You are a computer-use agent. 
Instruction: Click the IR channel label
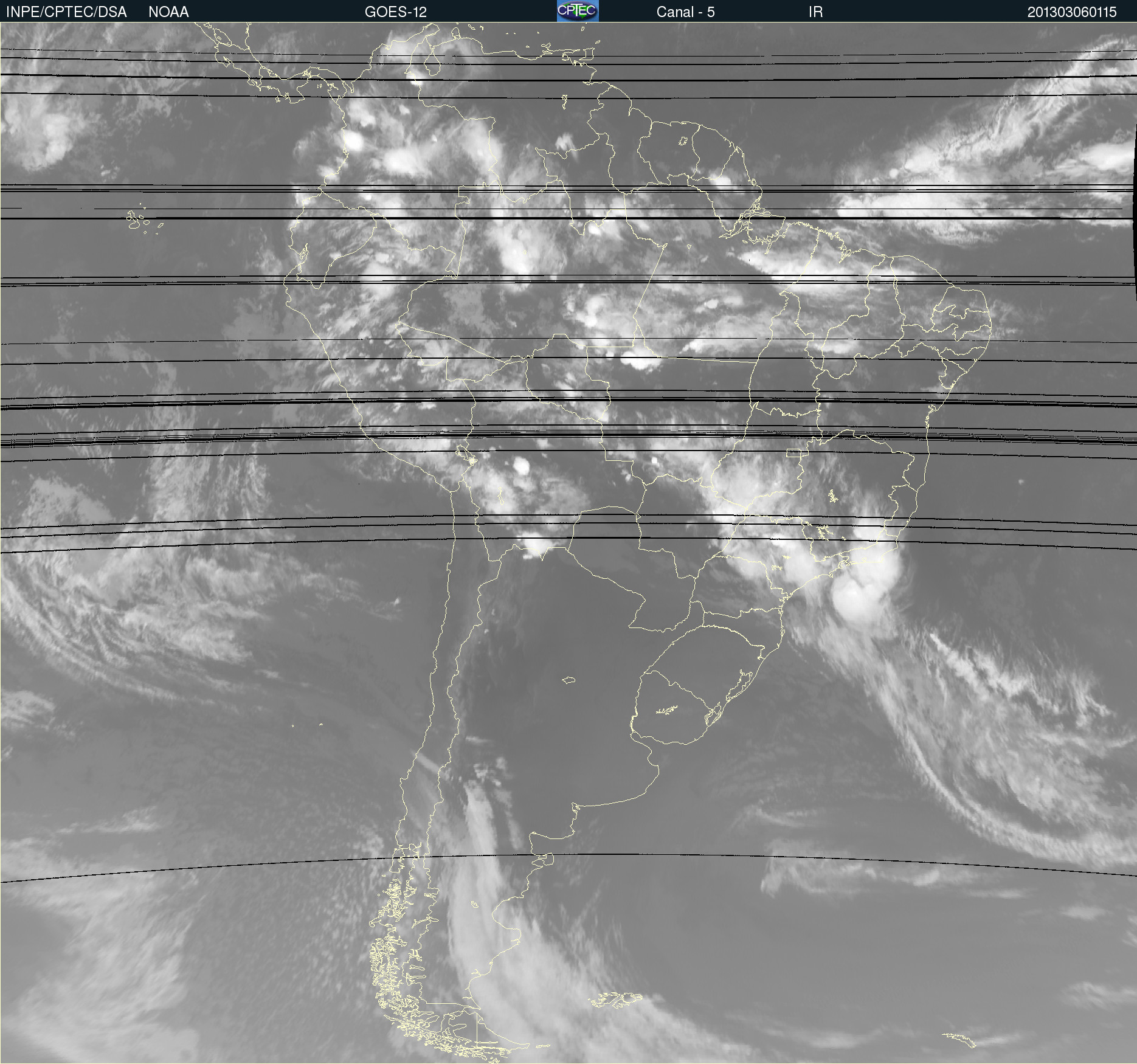tap(815, 12)
